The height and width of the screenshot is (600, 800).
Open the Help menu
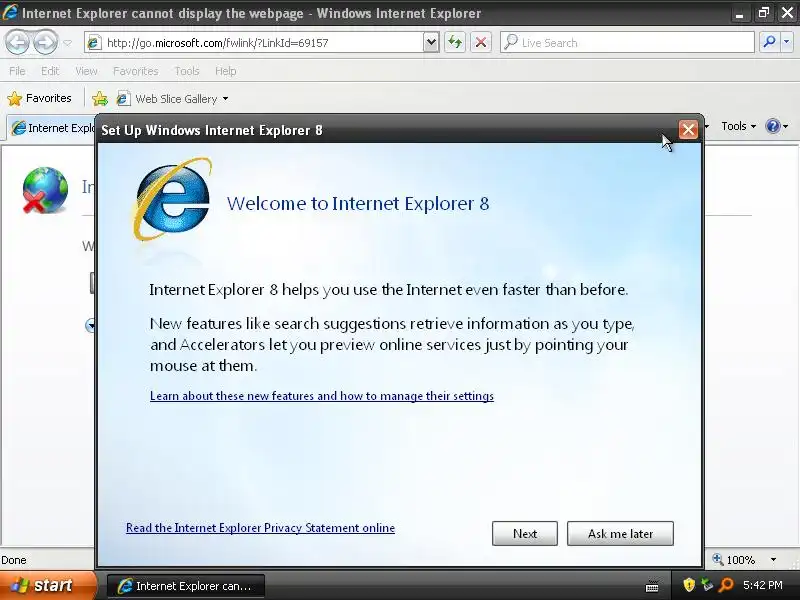coord(226,71)
